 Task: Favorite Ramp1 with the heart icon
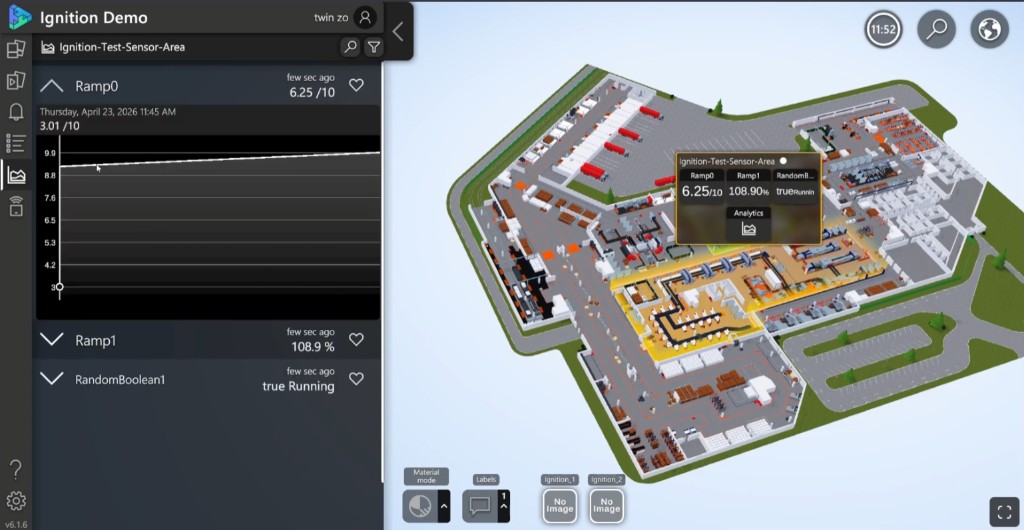(x=356, y=339)
